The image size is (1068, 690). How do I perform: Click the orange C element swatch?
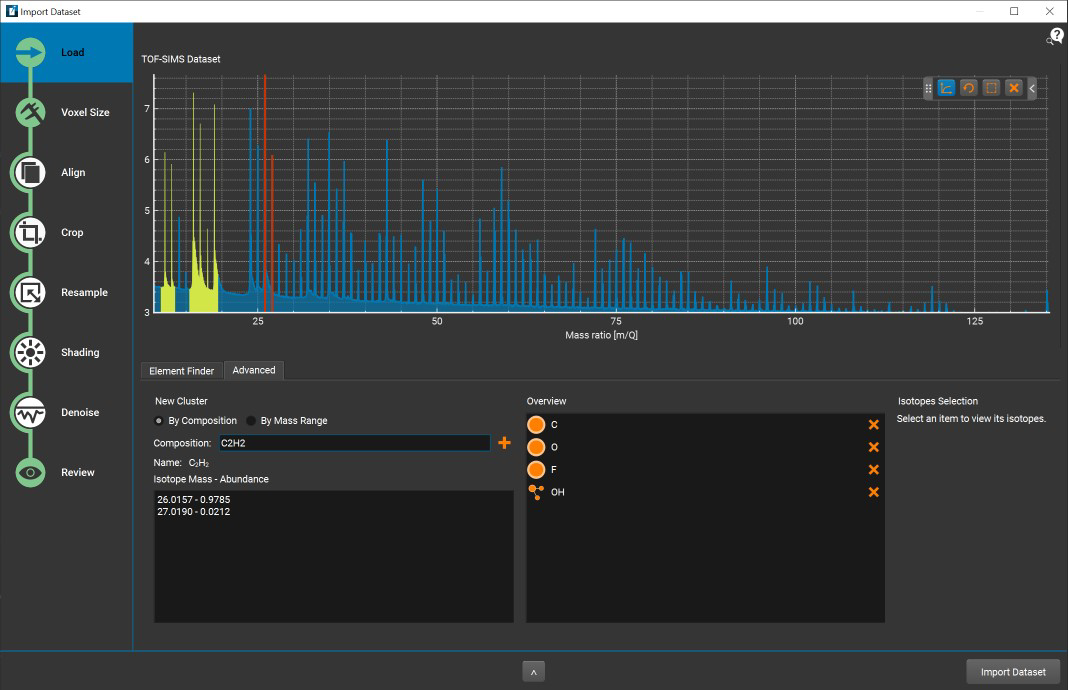click(x=536, y=425)
